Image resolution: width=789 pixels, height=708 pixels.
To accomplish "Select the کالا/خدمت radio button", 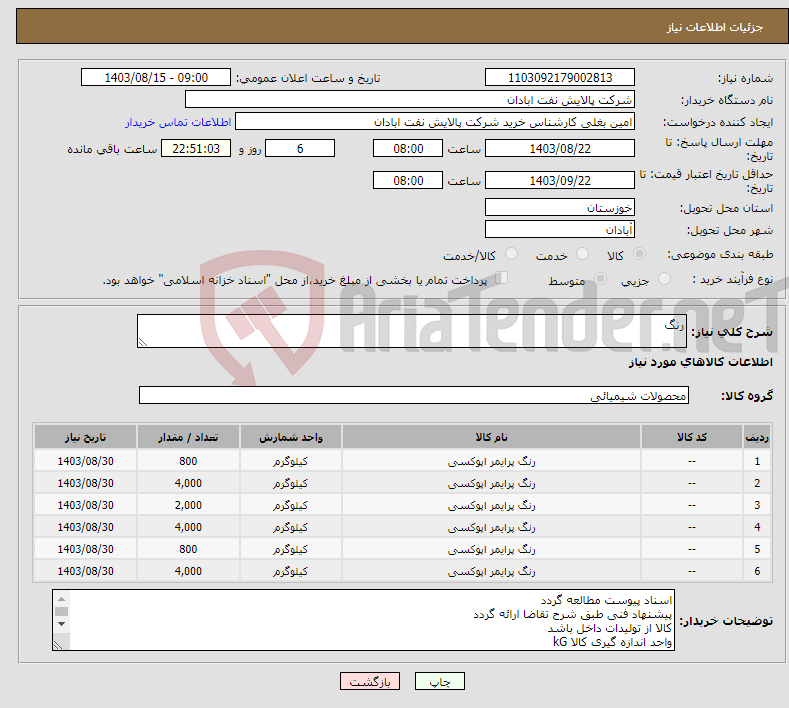I will pyautogui.click(x=511, y=254).
